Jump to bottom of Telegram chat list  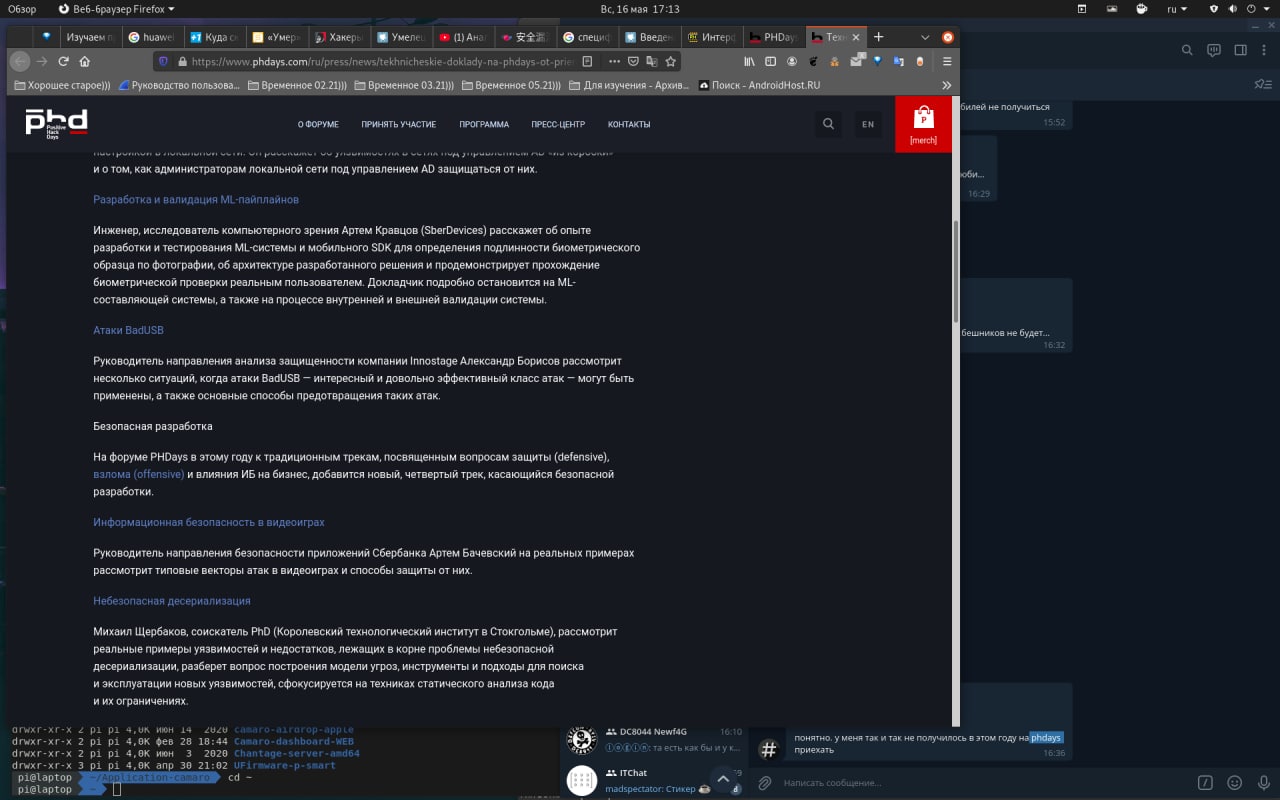pyautogui.click(x=723, y=779)
